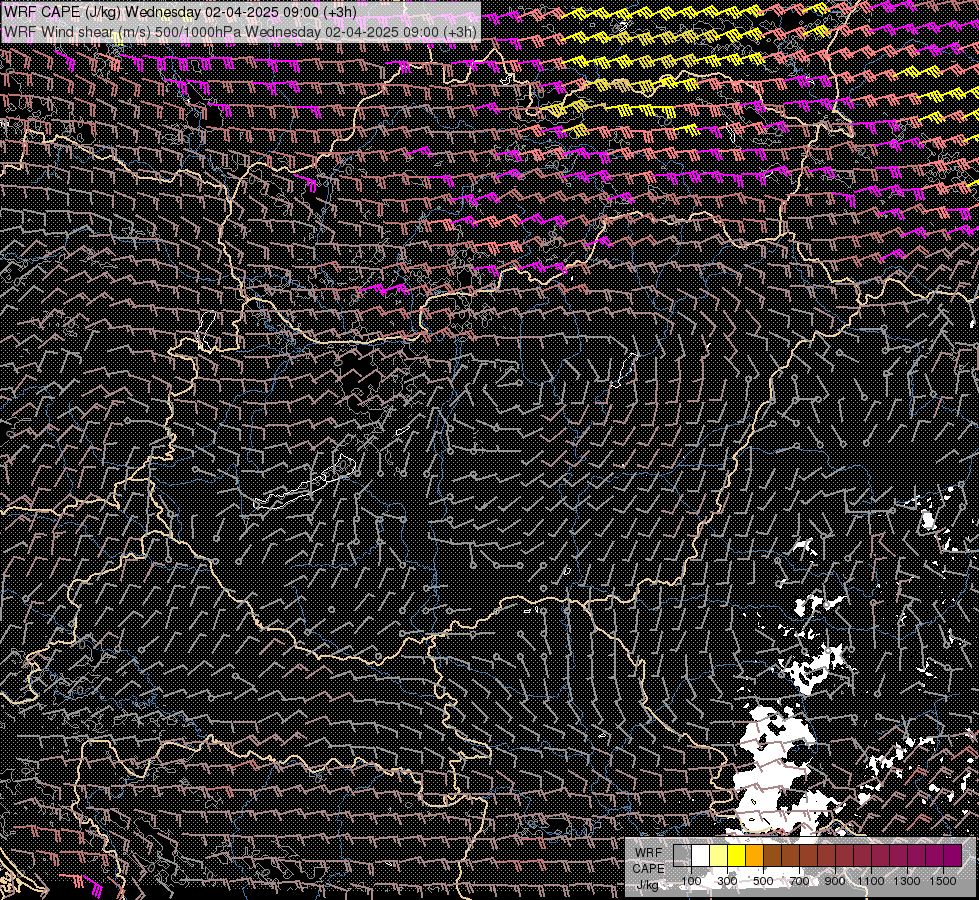Click the 700 legend tick label
Screen dimensions: 979x900
[x=799, y=881]
